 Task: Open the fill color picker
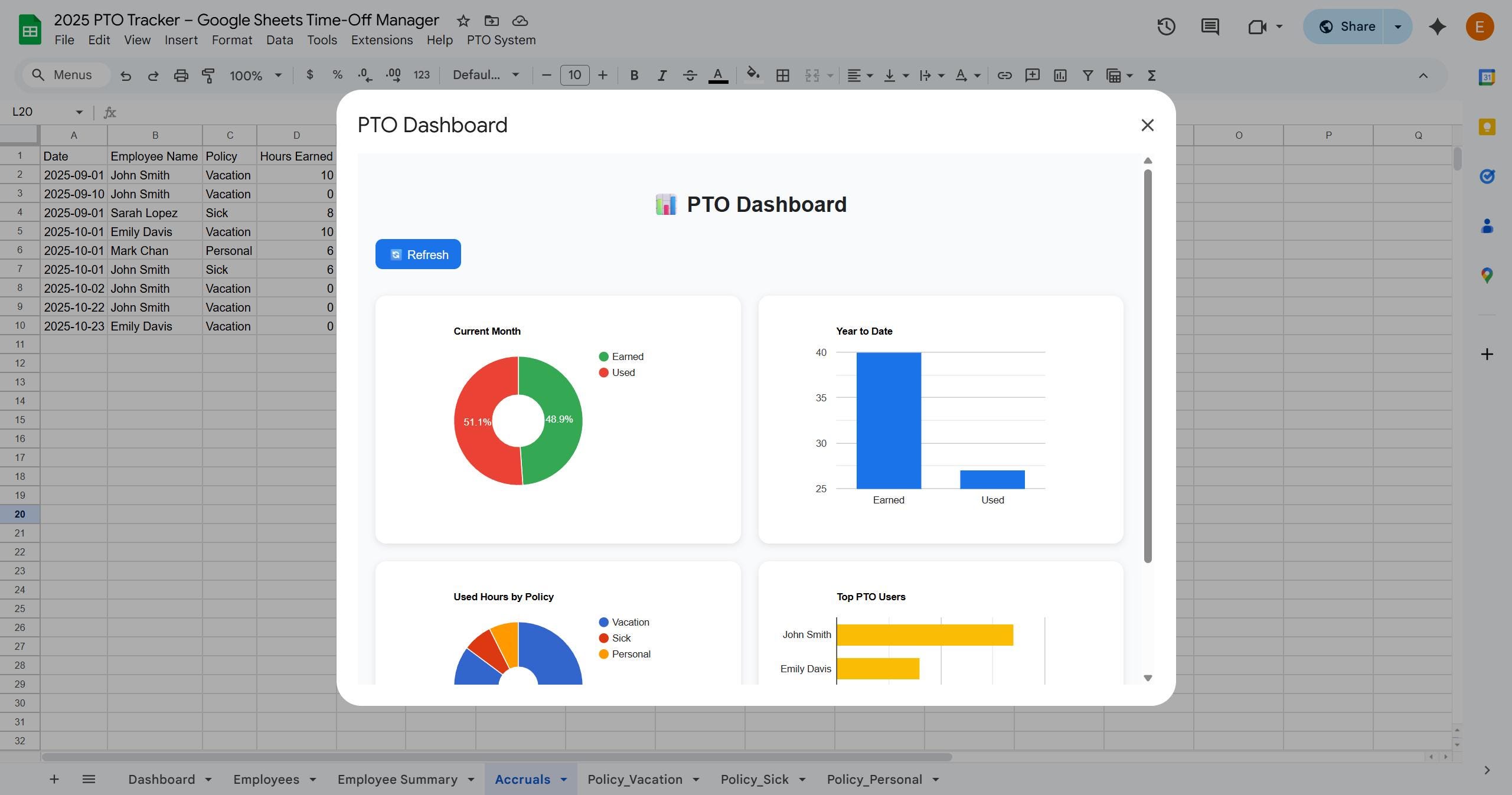pyautogui.click(x=753, y=76)
